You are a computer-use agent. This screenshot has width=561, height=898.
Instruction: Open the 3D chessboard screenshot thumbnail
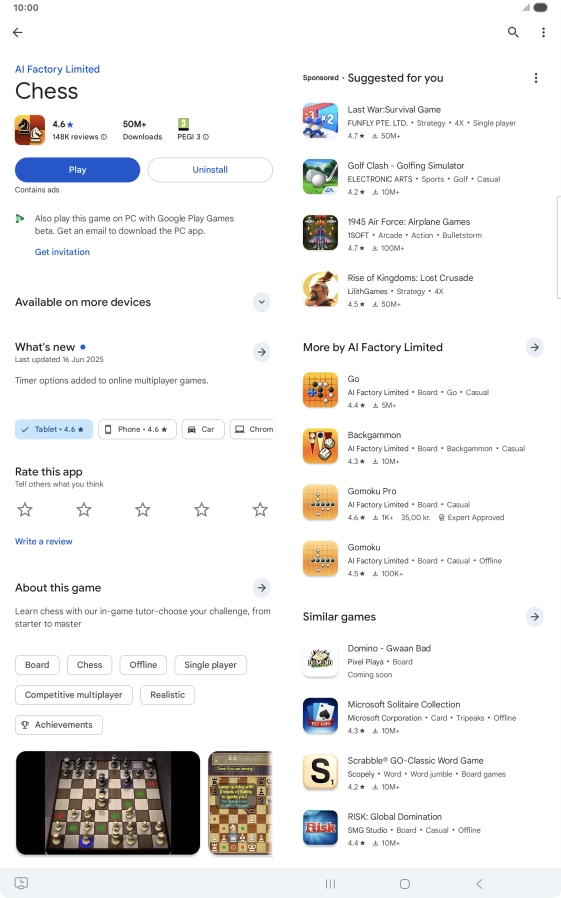click(108, 803)
